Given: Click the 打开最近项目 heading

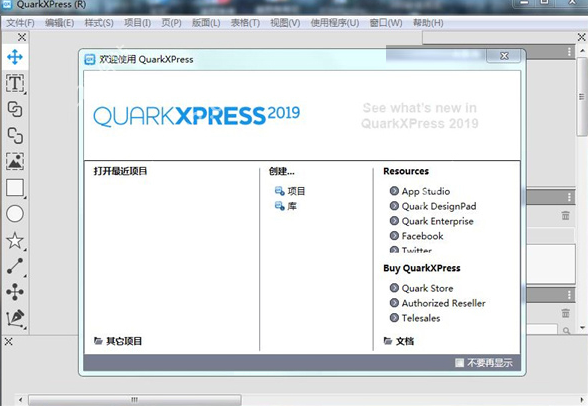Looking at the screenshot, I should click(120, 171).
